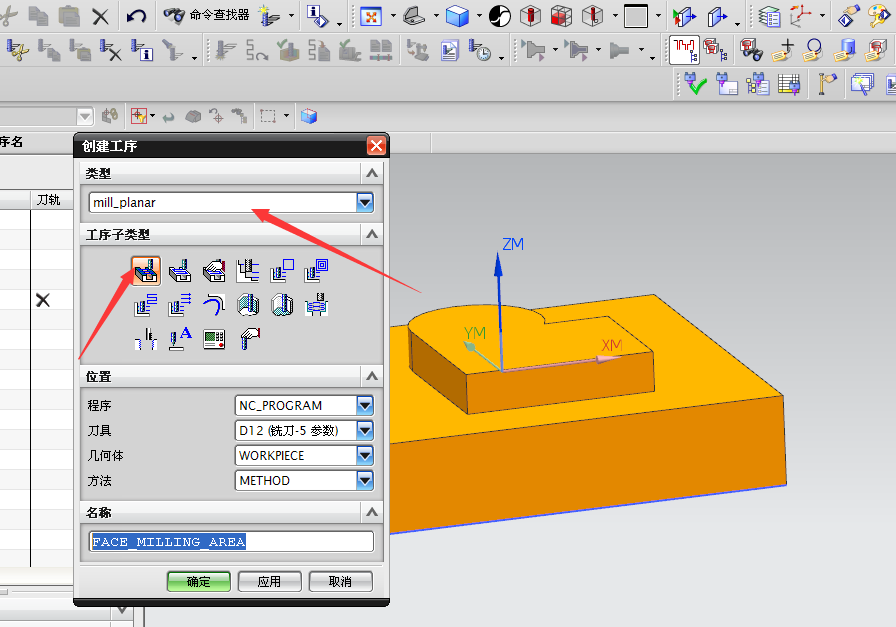Select the Finish Walls subtype icon

pos(248,305)
